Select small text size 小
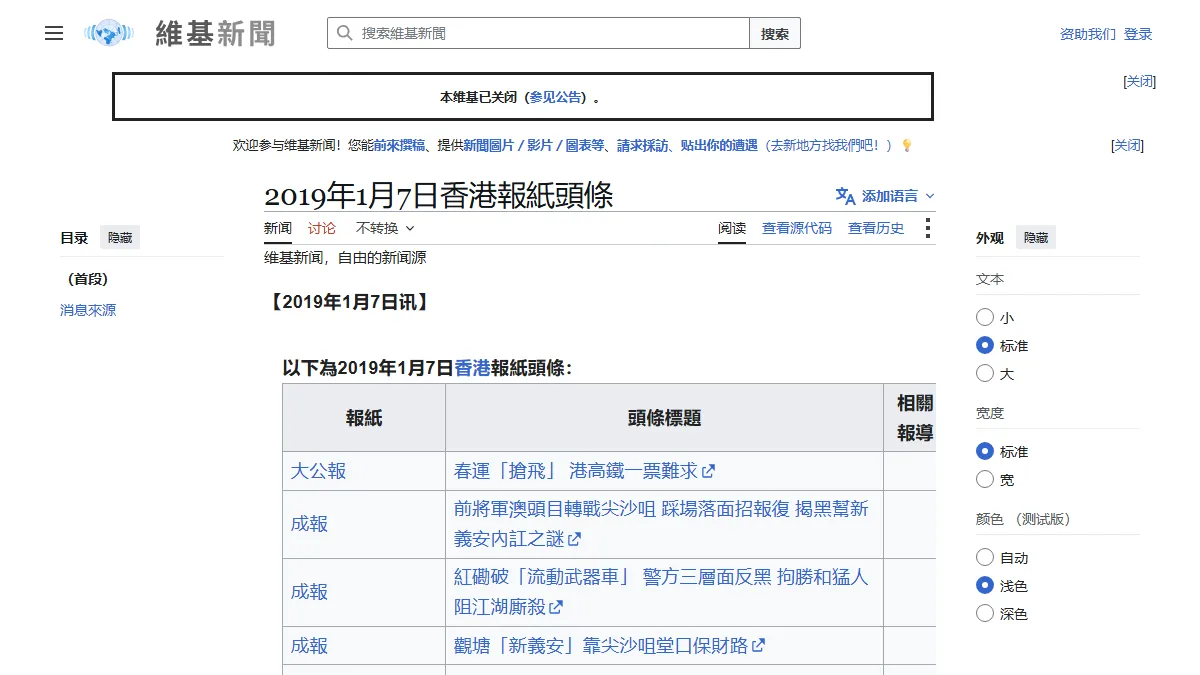 pyautogui.click(x=985, y=317)
